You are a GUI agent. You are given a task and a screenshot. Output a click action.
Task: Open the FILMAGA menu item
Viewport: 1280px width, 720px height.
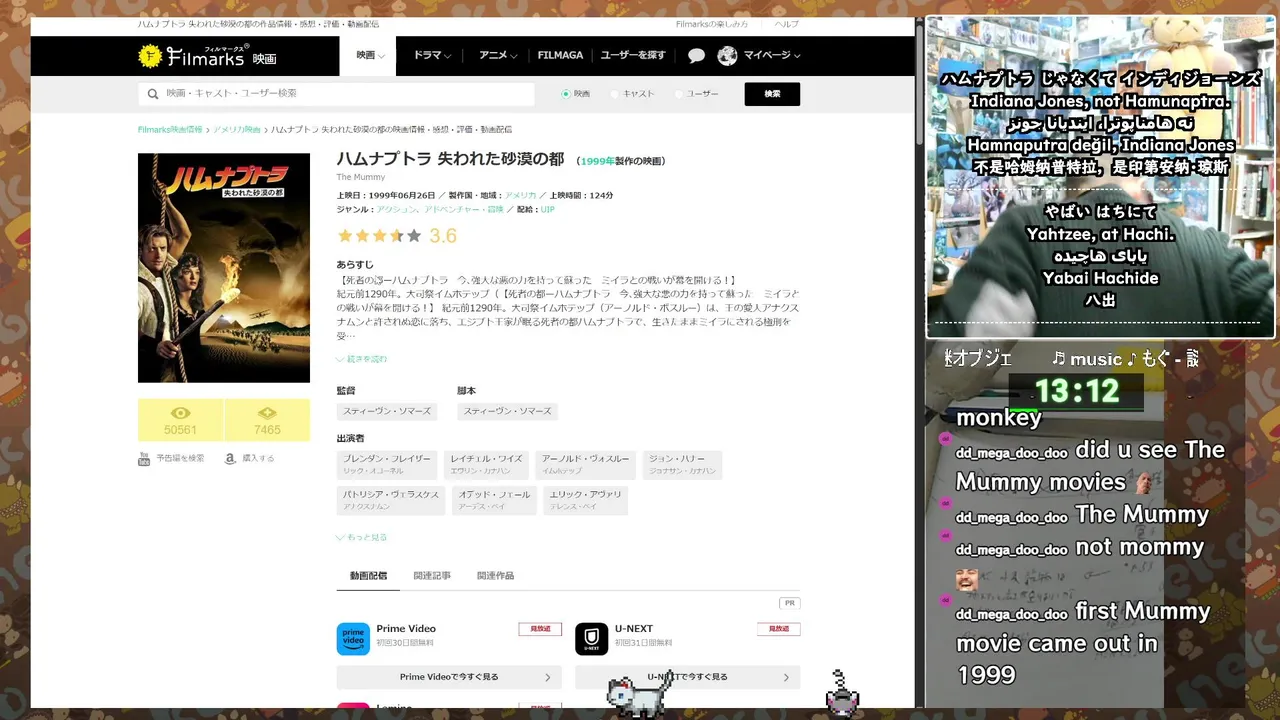pos(560,56)
